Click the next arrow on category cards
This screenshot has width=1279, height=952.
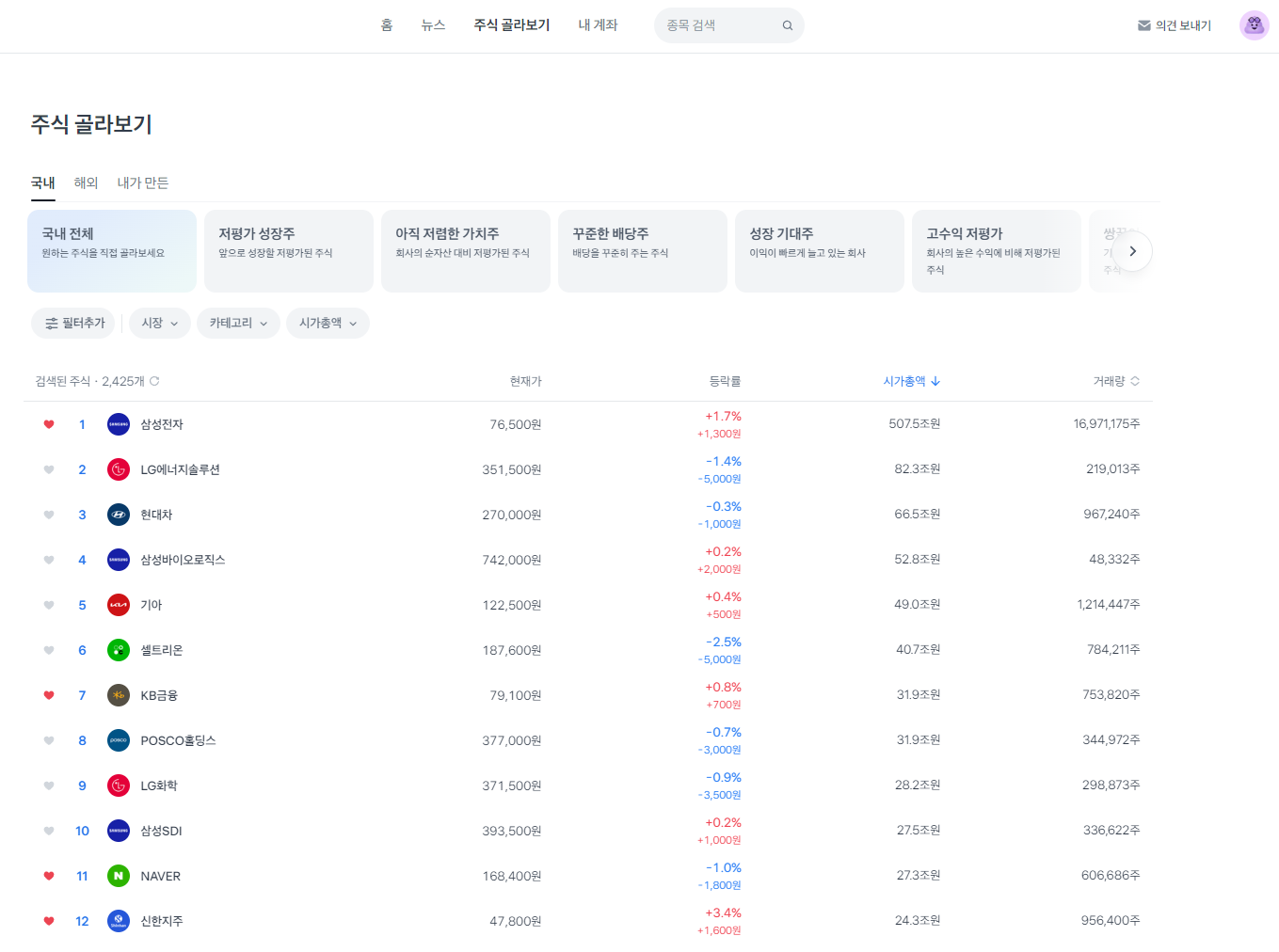click(1132, 251)
